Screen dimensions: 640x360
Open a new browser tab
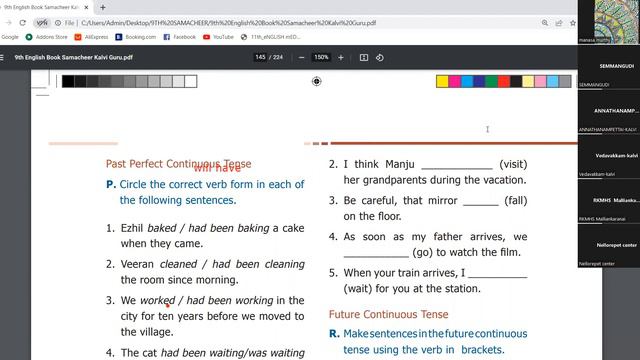click(x=103, y=7)
